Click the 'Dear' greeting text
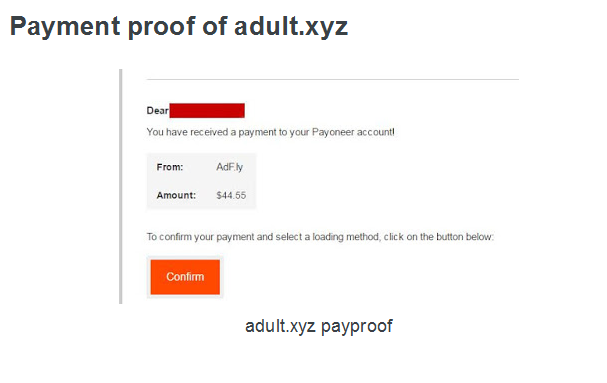The height and width of the screenshot is (383, 607). pos(158,111)
